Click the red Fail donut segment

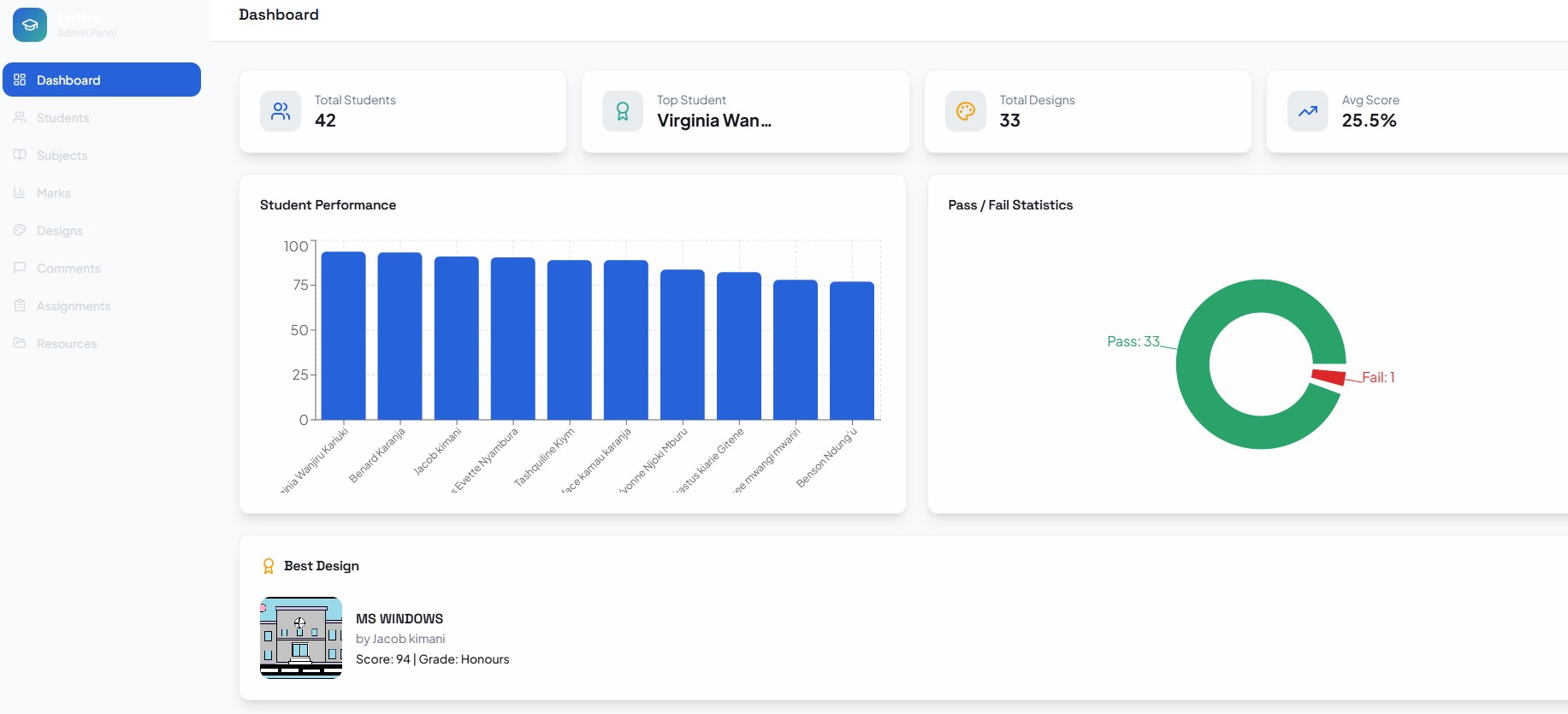click(1328, 376)
